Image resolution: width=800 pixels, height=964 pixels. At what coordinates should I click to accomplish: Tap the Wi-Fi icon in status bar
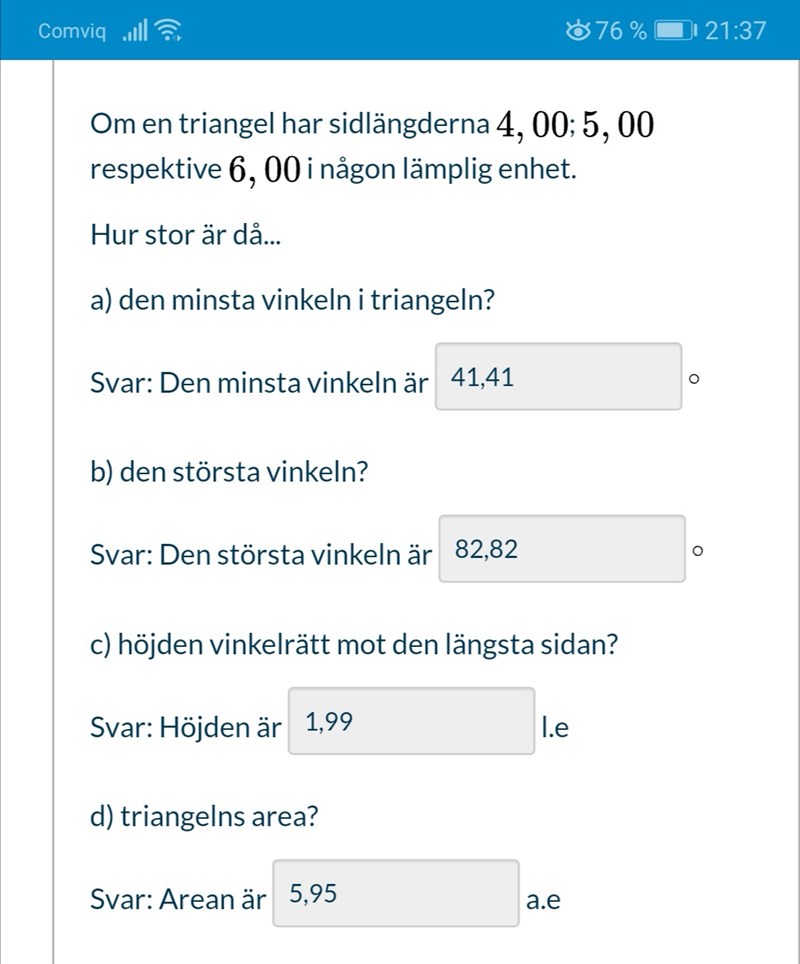(169, 32)
